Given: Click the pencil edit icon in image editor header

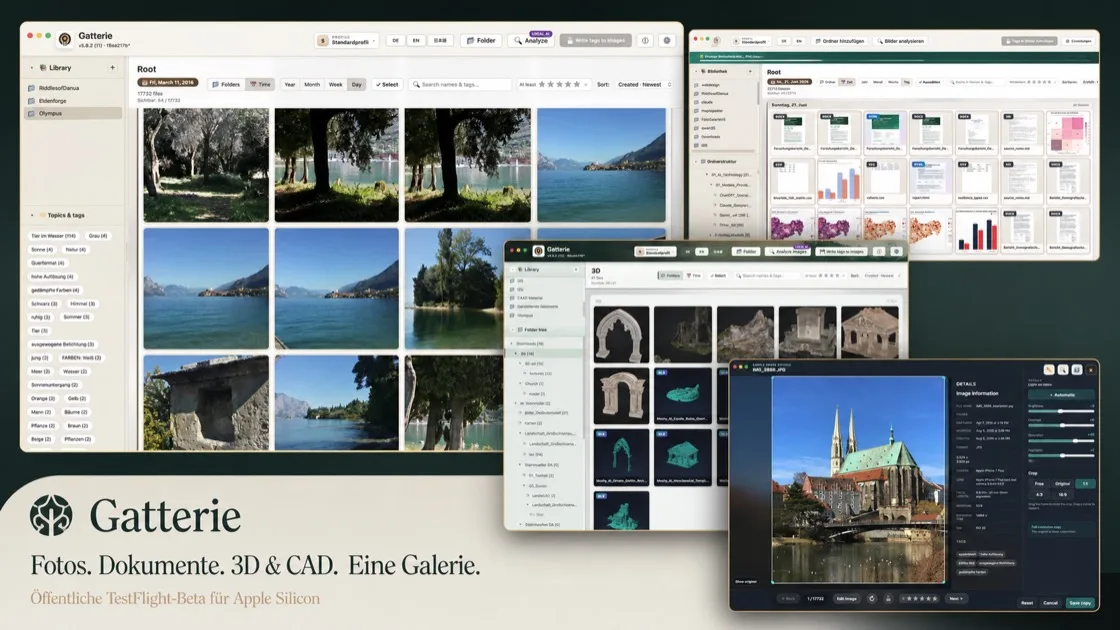Looking at the screenshot, I should pos(1049,369).
